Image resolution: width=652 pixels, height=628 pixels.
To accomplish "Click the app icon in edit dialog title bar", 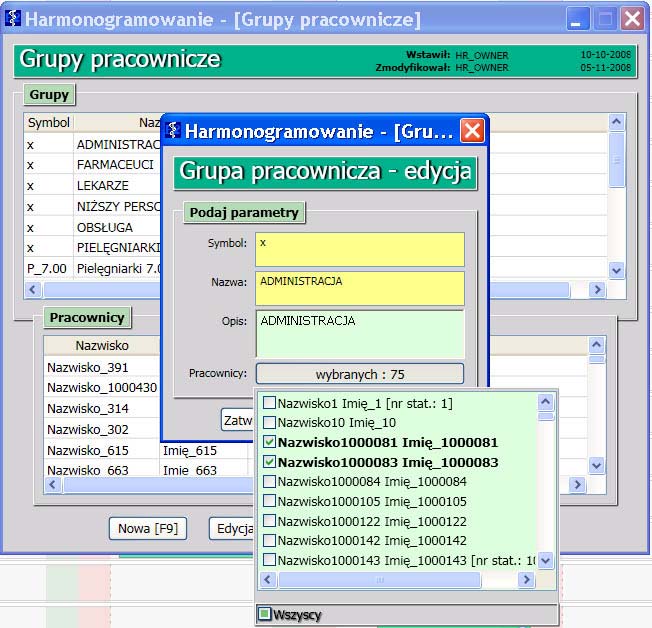I will [x=173, y=130].
